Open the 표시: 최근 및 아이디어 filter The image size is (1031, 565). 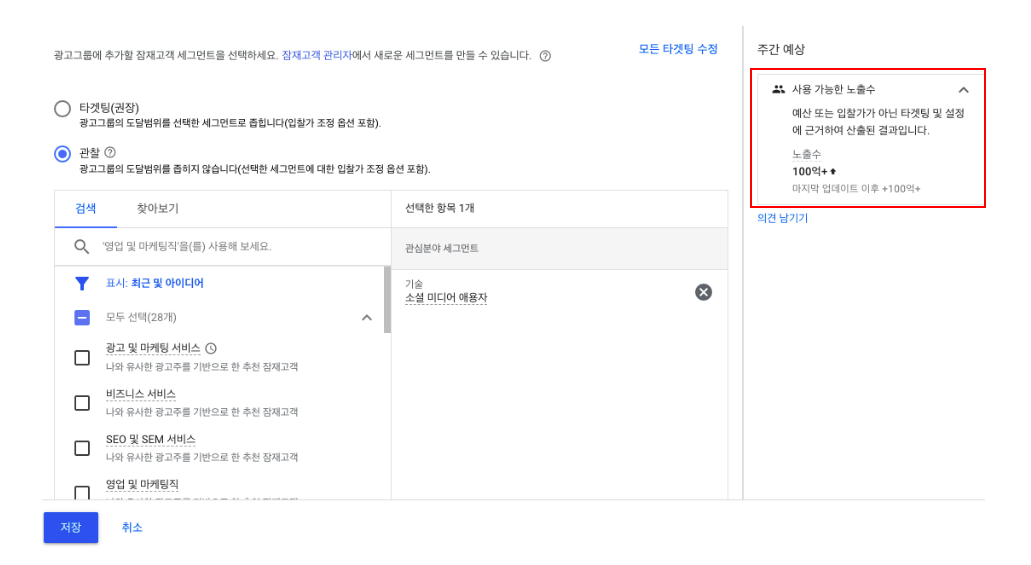[155, 283]
